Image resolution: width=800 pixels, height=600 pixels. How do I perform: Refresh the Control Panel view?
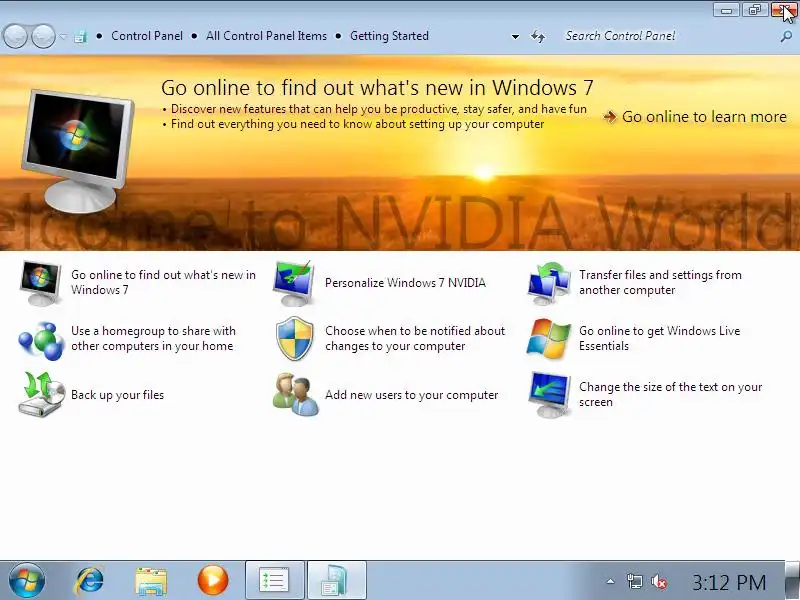[538, 36]
